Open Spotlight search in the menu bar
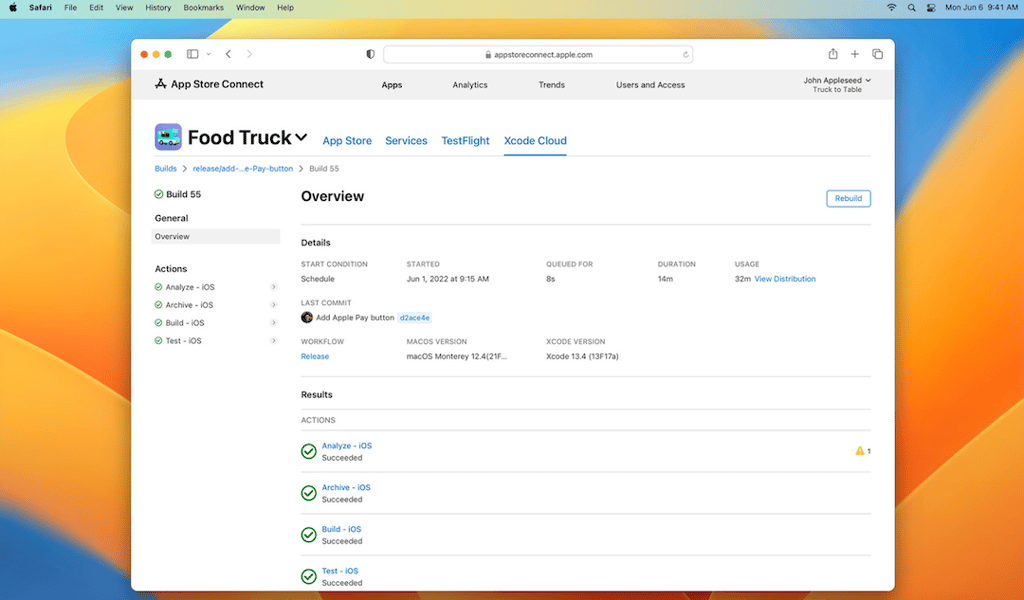The image size is (1024, 600). 912,7
